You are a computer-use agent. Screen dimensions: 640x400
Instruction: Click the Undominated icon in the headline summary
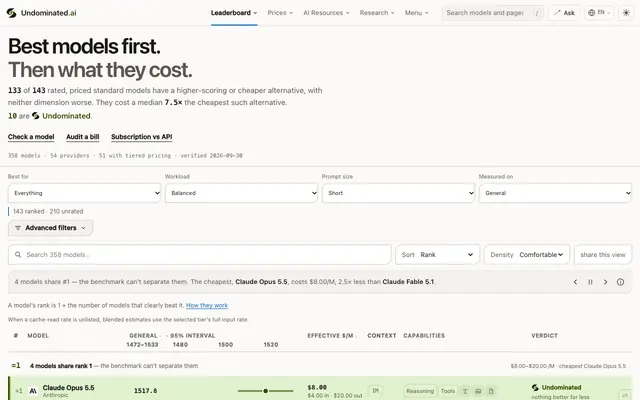(x=36, y=116)
